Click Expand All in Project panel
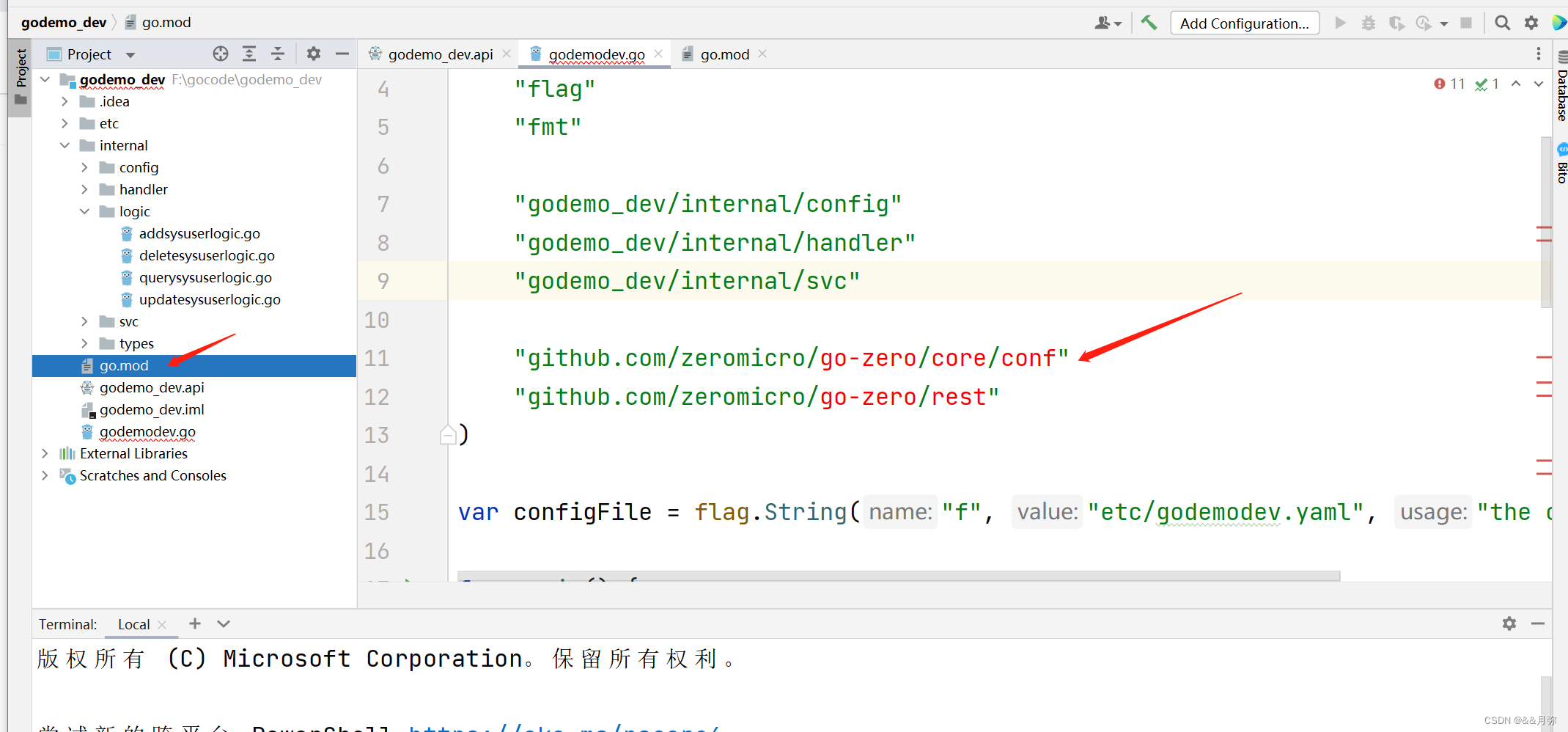Viewport: 1568px width, 732px height. click(249, 54)
